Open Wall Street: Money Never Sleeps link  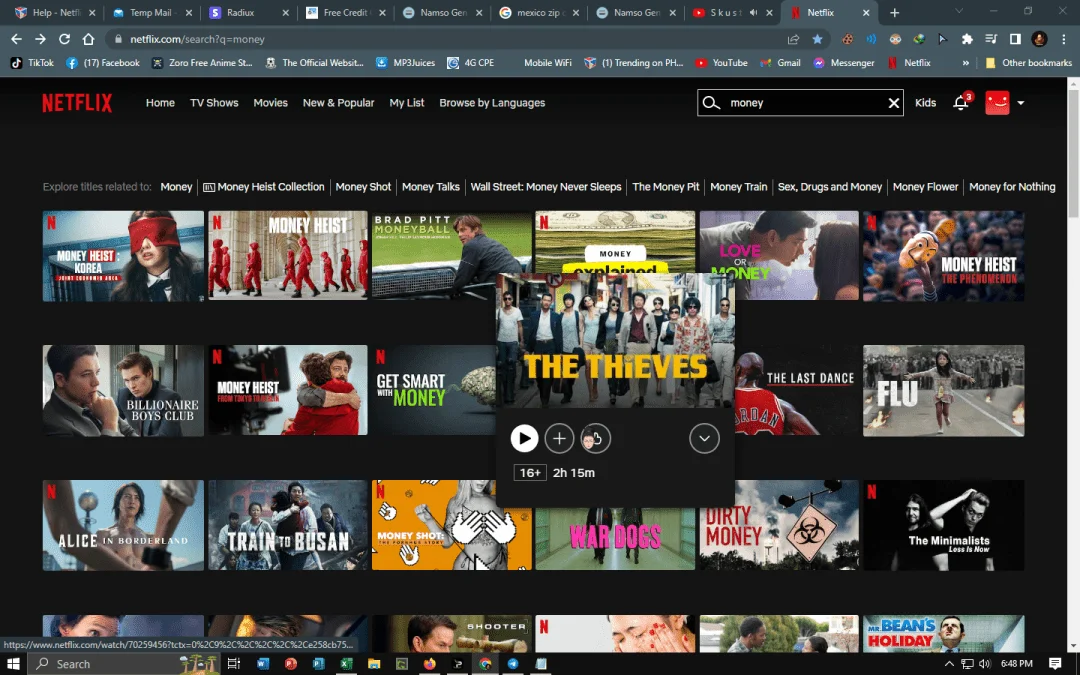point(546,187)
